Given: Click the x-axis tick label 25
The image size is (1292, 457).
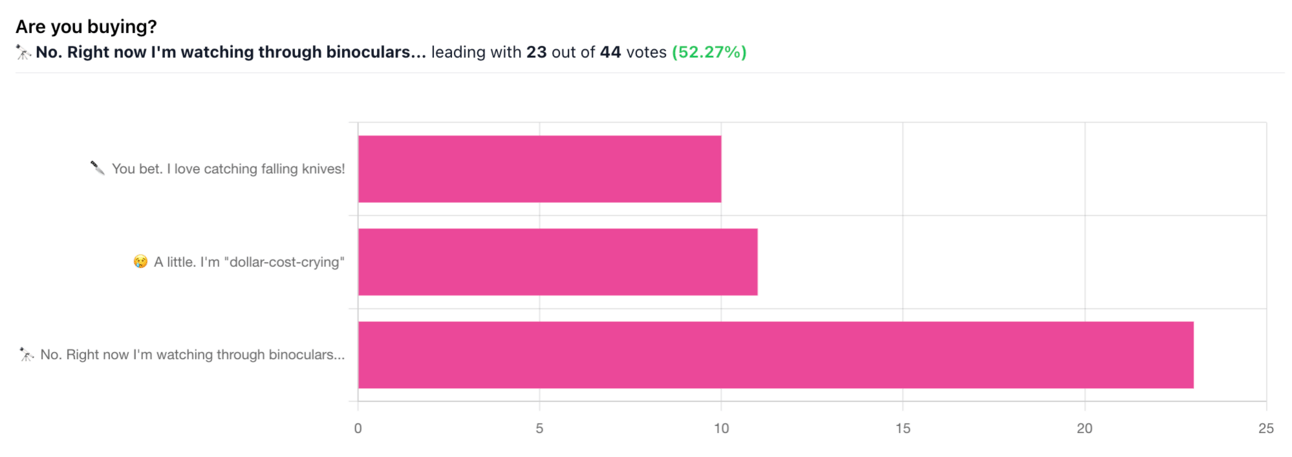Looking at the screenshot, I should pyautogui.click(x=1266, y=429).
